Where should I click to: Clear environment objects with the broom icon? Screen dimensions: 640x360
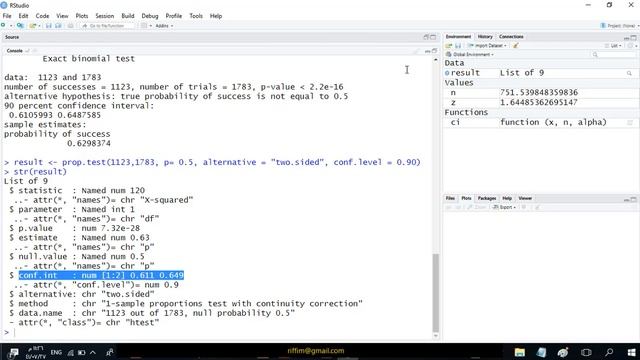coord(516,46)
